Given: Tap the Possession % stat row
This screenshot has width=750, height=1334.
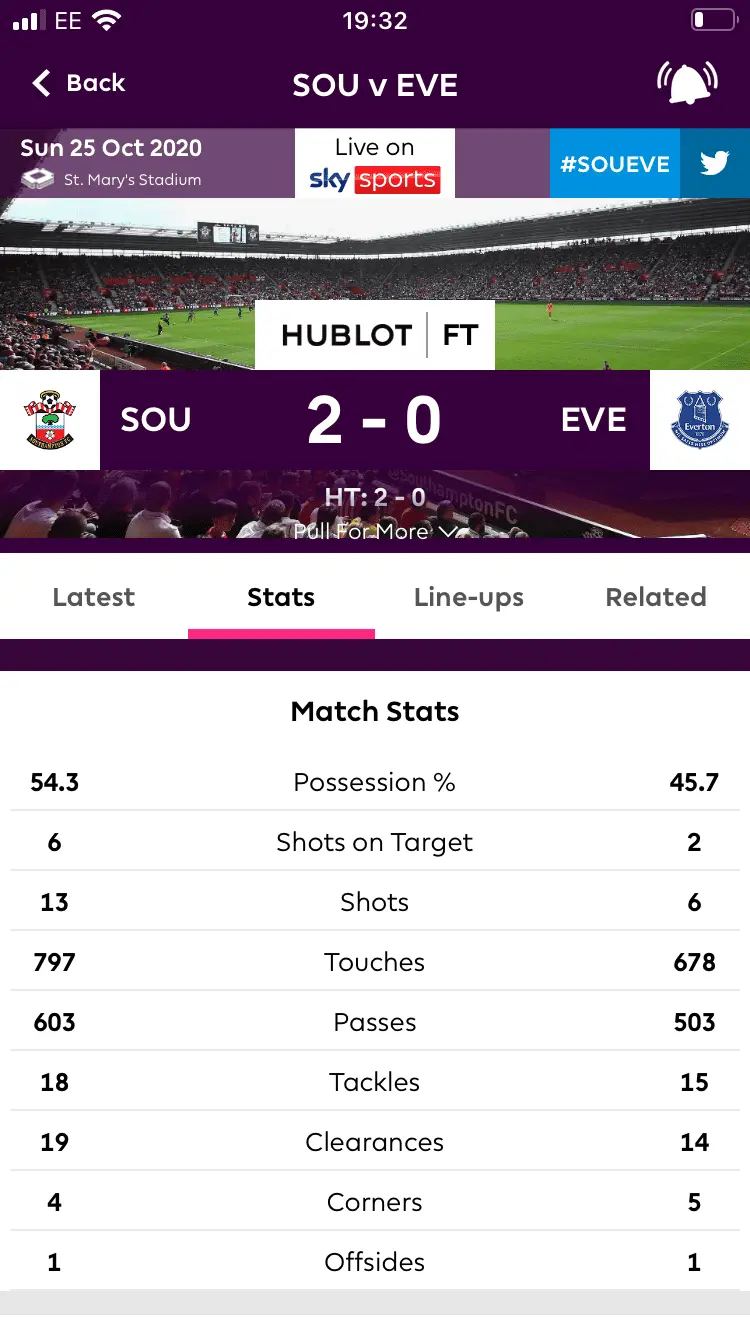Looking at the screenshot, I should pyautogui.click(x=375, y=782).
